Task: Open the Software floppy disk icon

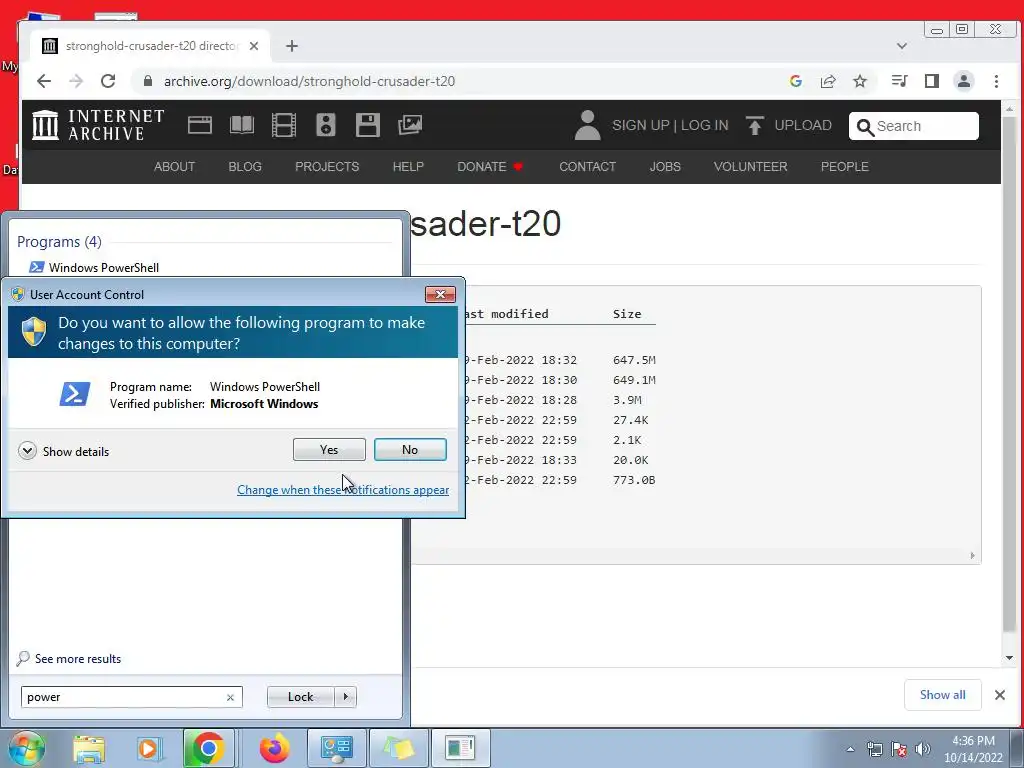Action: click(x=368, y=125)
